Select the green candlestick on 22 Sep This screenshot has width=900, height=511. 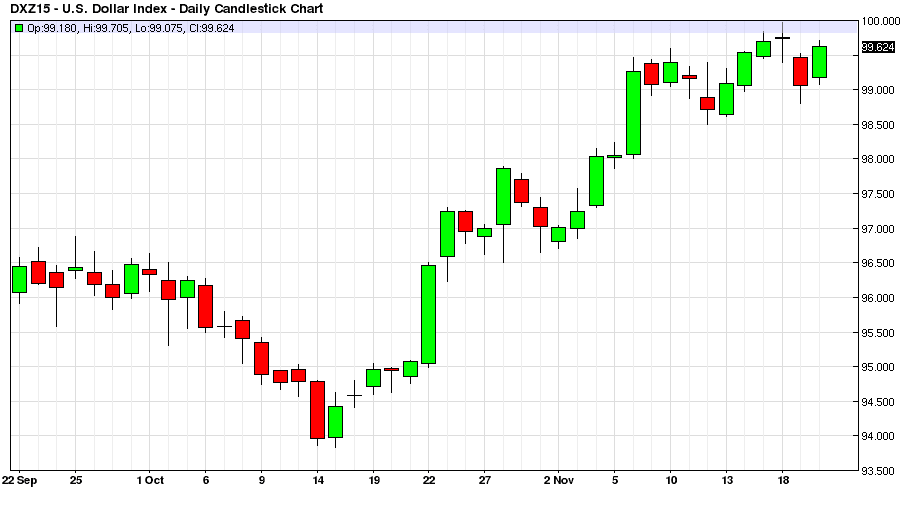20,280
